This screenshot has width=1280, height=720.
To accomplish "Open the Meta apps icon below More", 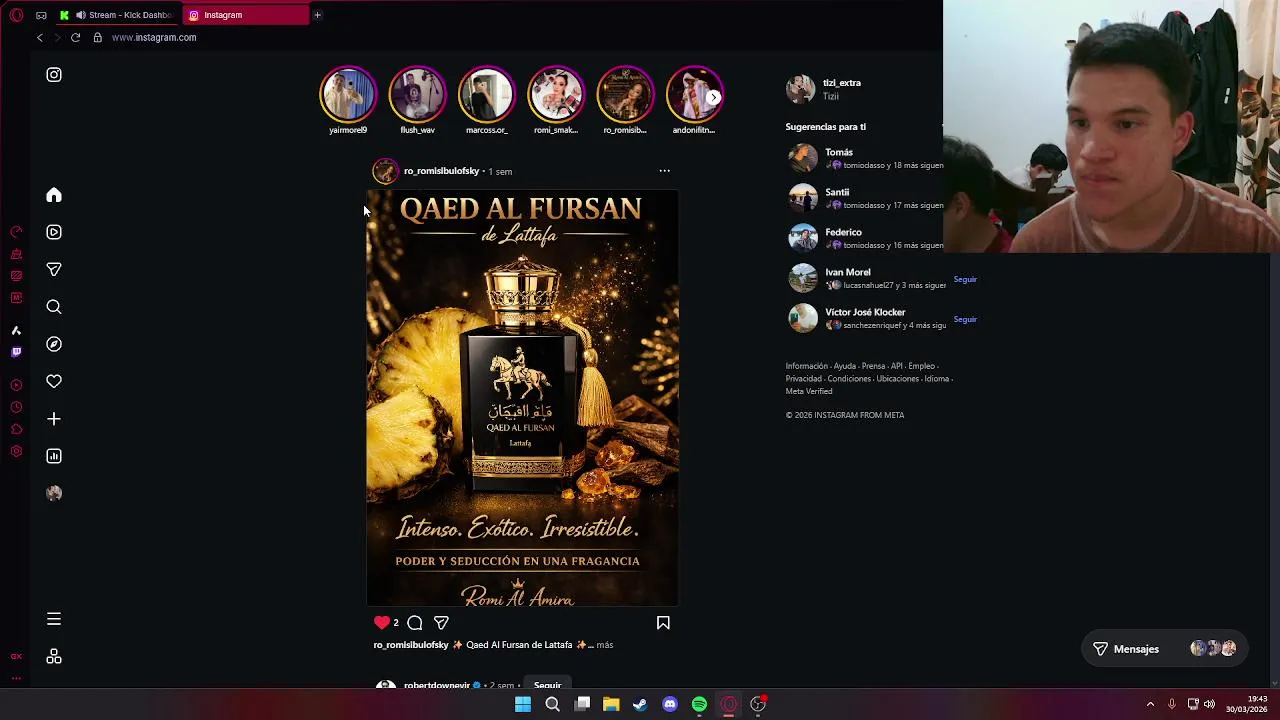I will pos(54,656).
